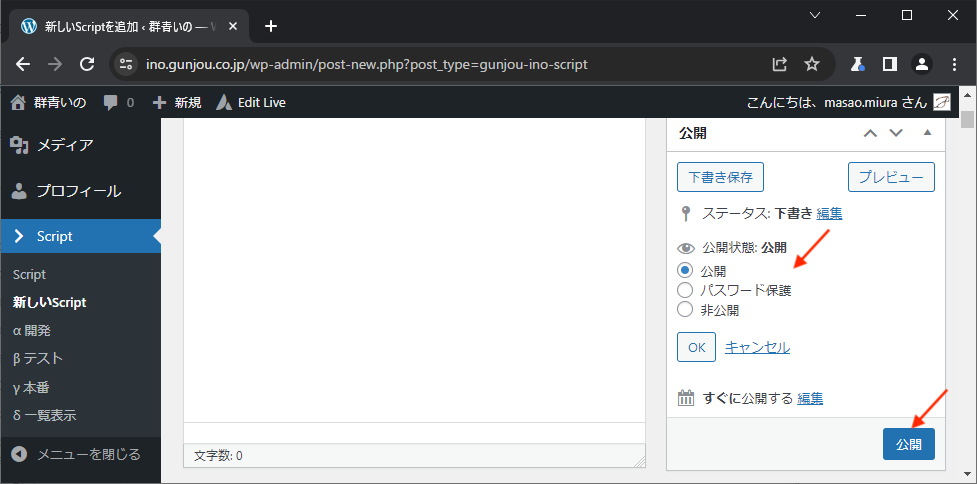Click the 下書き保存 button
Screen dimensions: 977x484
tap(720, 177)
